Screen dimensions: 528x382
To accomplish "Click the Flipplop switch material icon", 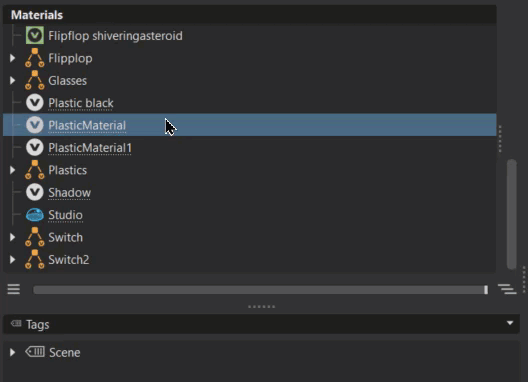I will coord(35,58).
